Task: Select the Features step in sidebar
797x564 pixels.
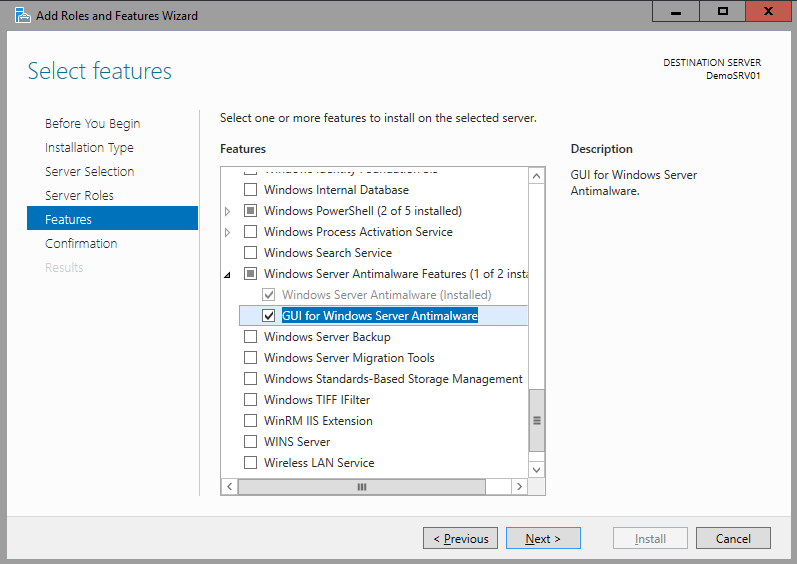Action: coord(112,219)
